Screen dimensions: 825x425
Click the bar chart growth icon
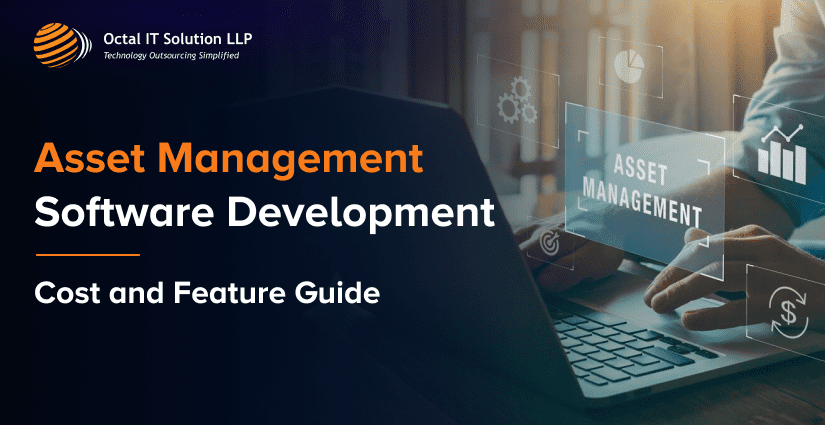click(x=782, y=154)
